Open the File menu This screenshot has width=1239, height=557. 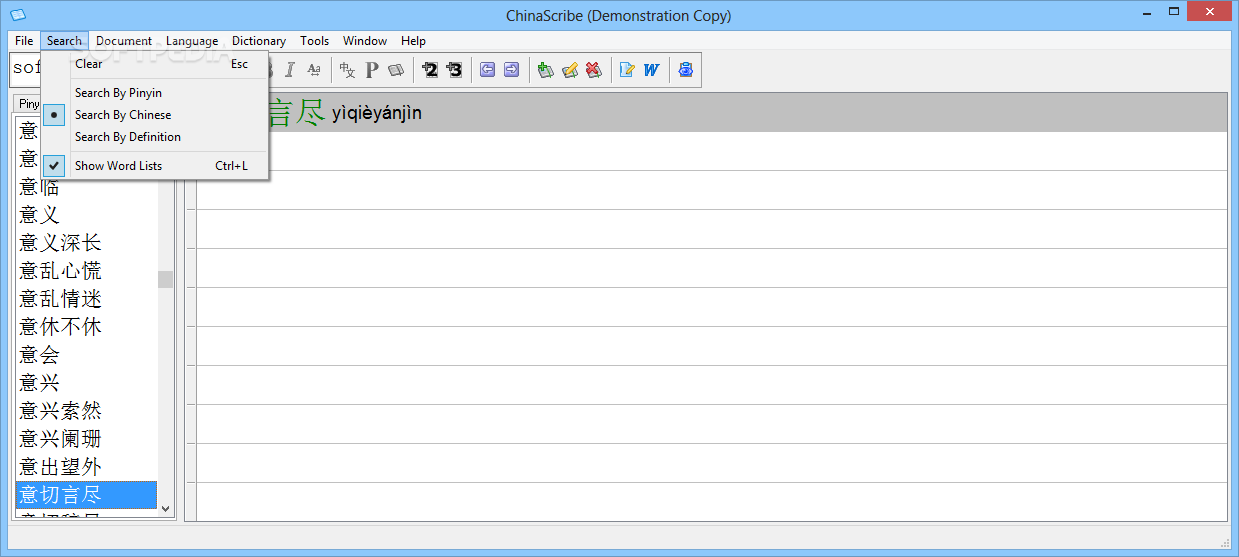pyautogui.click(x=24, y=41)
